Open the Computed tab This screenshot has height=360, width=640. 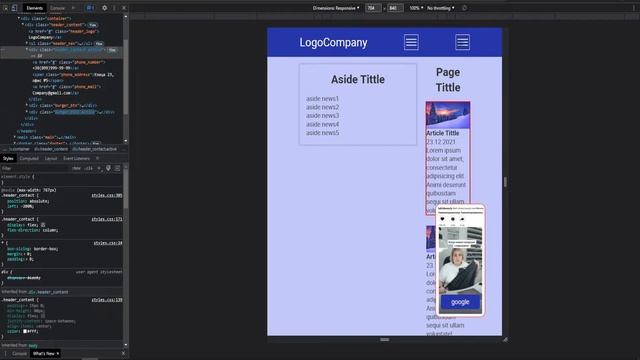click(29, 158)
